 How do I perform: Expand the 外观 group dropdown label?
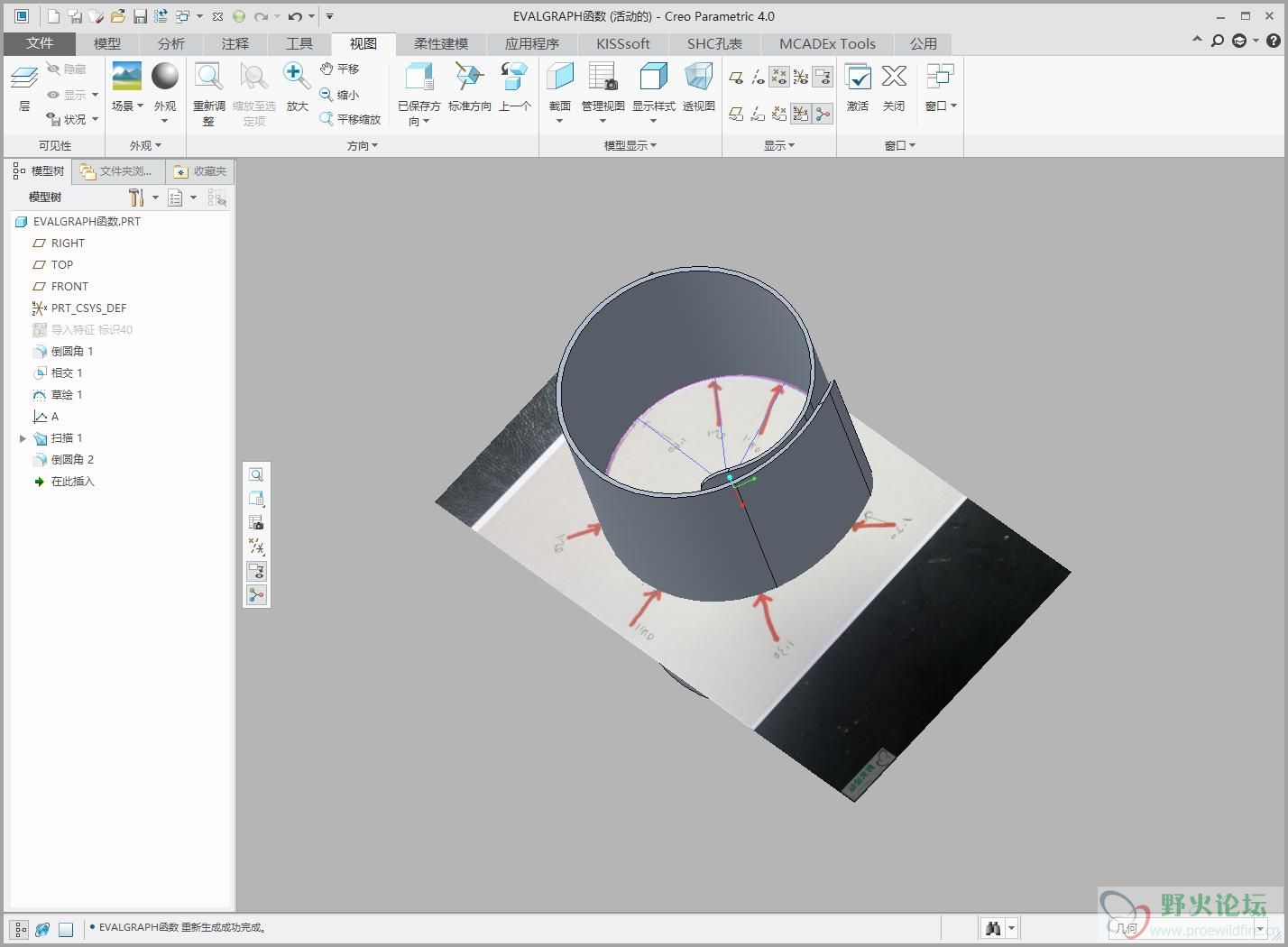[145, 145]
